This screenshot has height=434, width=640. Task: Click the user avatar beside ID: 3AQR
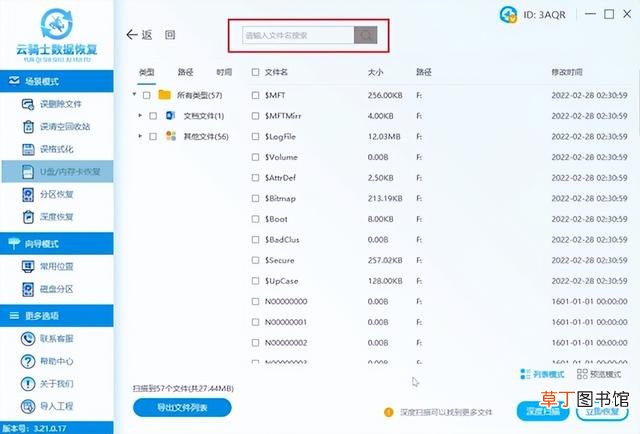(509, 15)
